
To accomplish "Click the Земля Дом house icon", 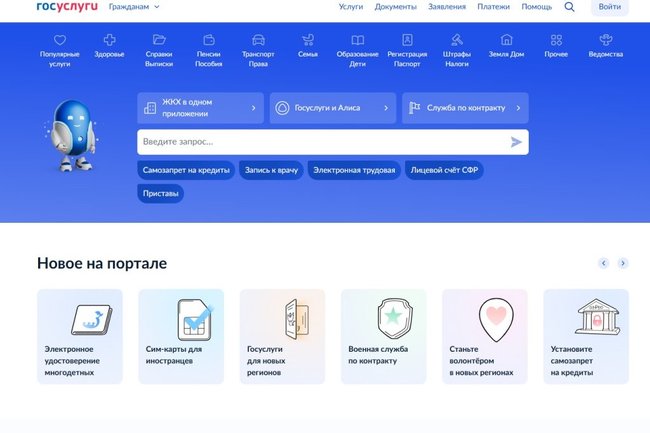I will click(506, 40).
